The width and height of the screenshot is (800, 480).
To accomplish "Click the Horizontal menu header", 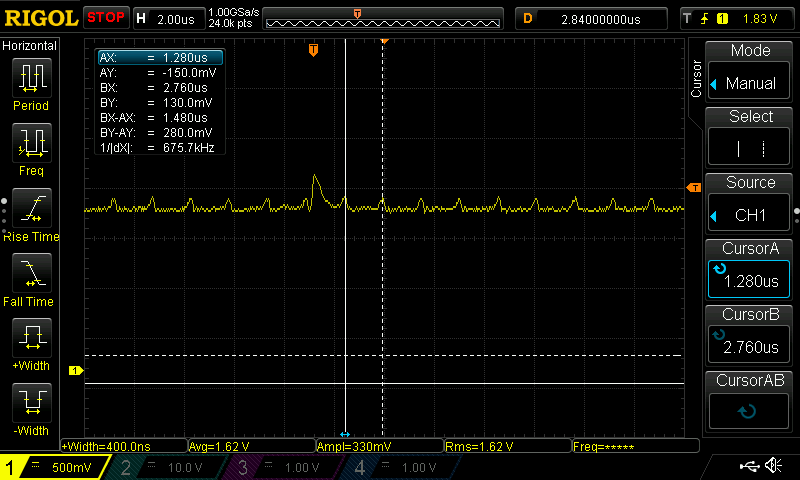I will [31, 46].
